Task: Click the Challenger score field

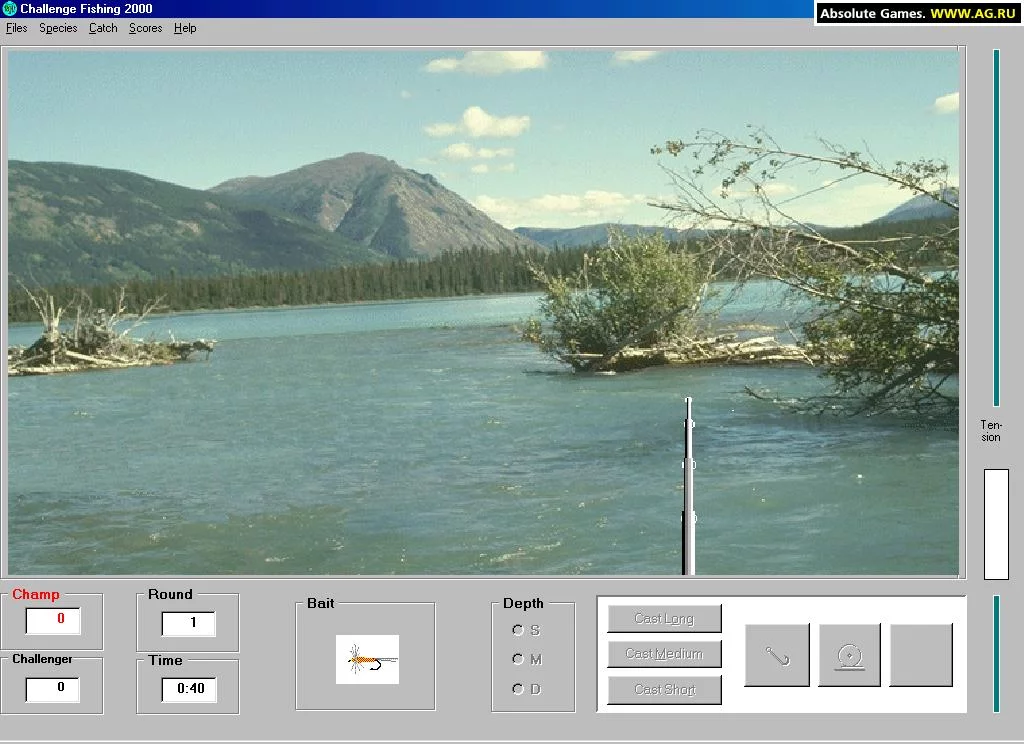Action: click(52, 689)
